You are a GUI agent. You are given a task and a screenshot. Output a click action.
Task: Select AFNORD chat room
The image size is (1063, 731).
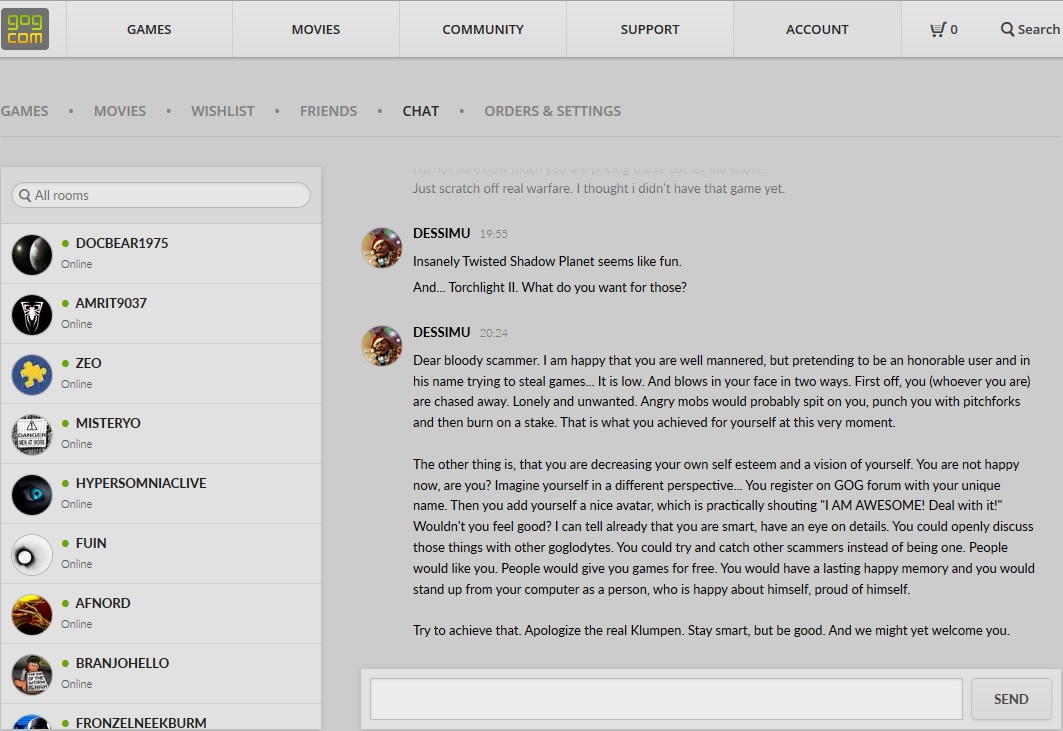pyautogui.click(x=161, y=614)
